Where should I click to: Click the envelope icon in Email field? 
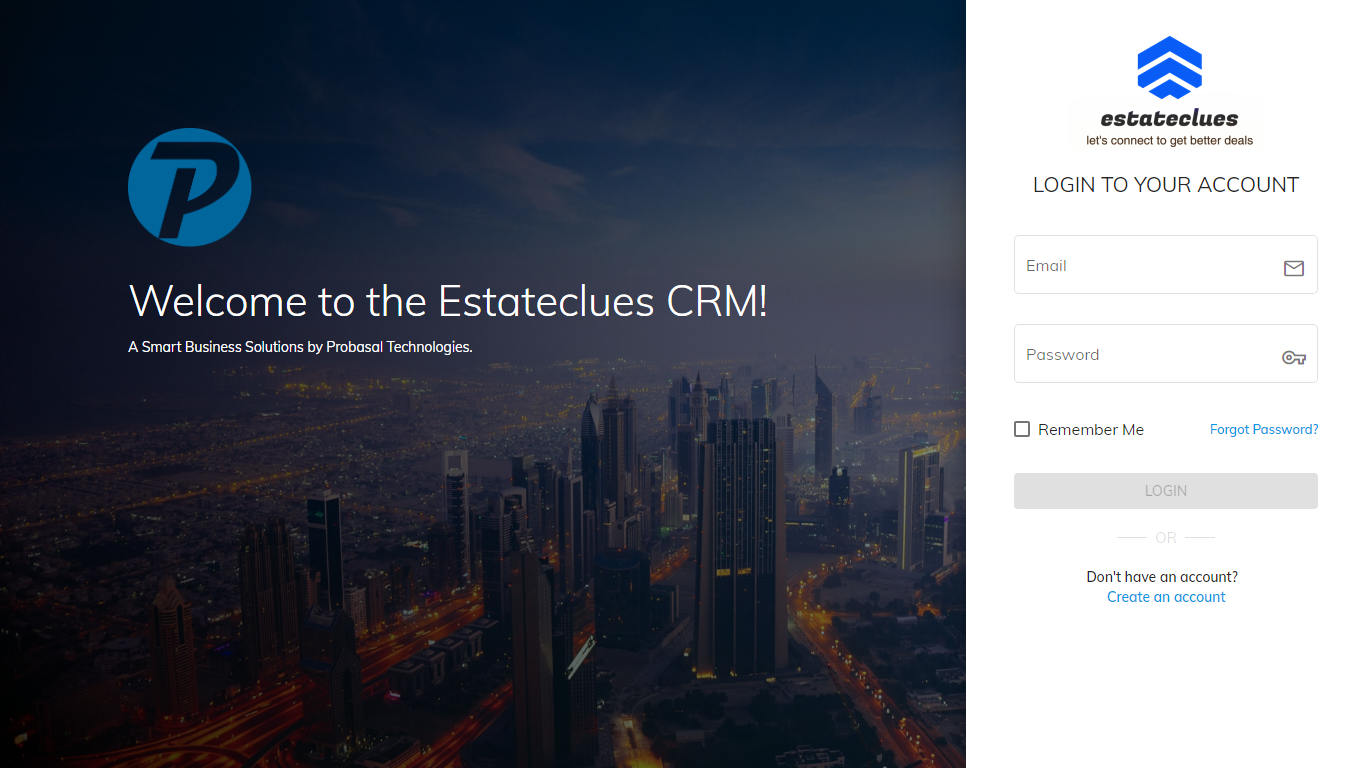click(1293, 268)
